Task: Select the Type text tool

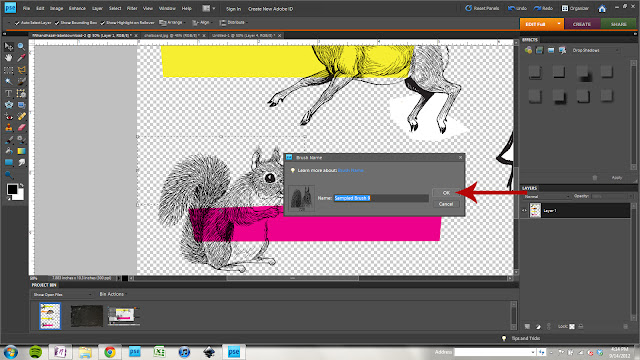Action: click(9, 93)
